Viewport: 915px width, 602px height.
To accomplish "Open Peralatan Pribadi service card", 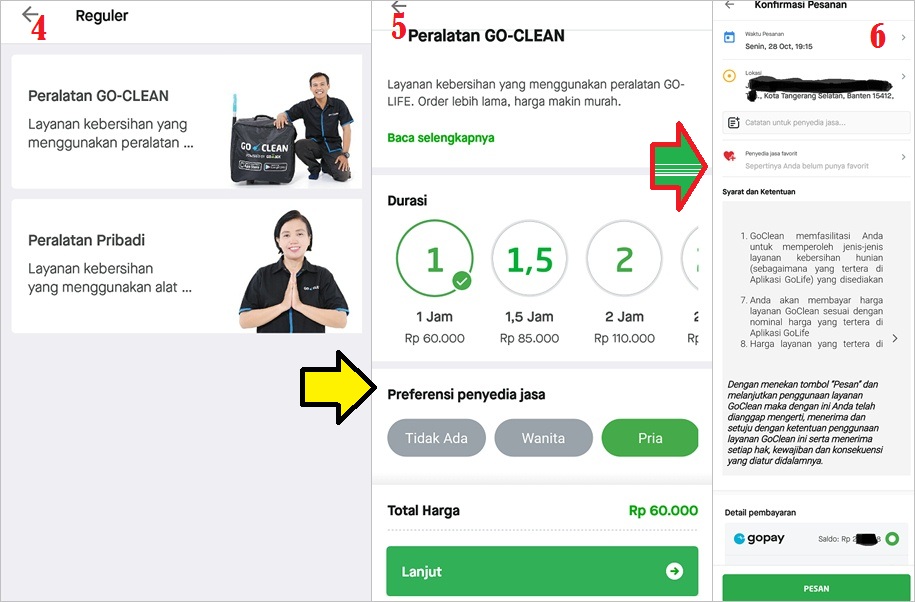I will point(187,266).
